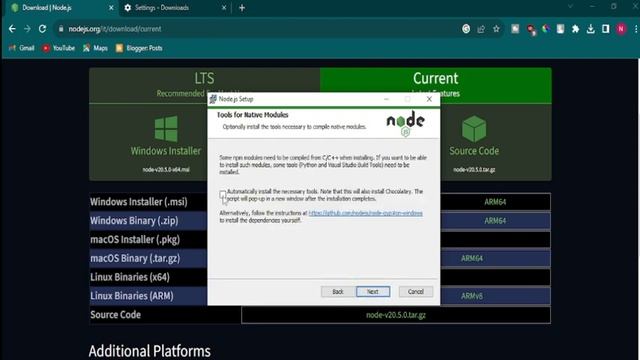The width and height of the screenshot is (640, 360).
Task: Close the Settings - Downloads tab
Action: tap(224, 8)
